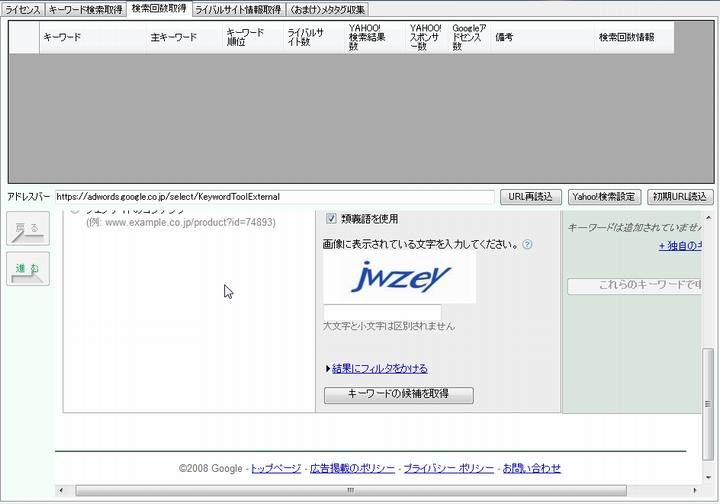720x504 pixels.
Task: Click キーワードの候補を取得 button
Action: [x=399, y=395]
